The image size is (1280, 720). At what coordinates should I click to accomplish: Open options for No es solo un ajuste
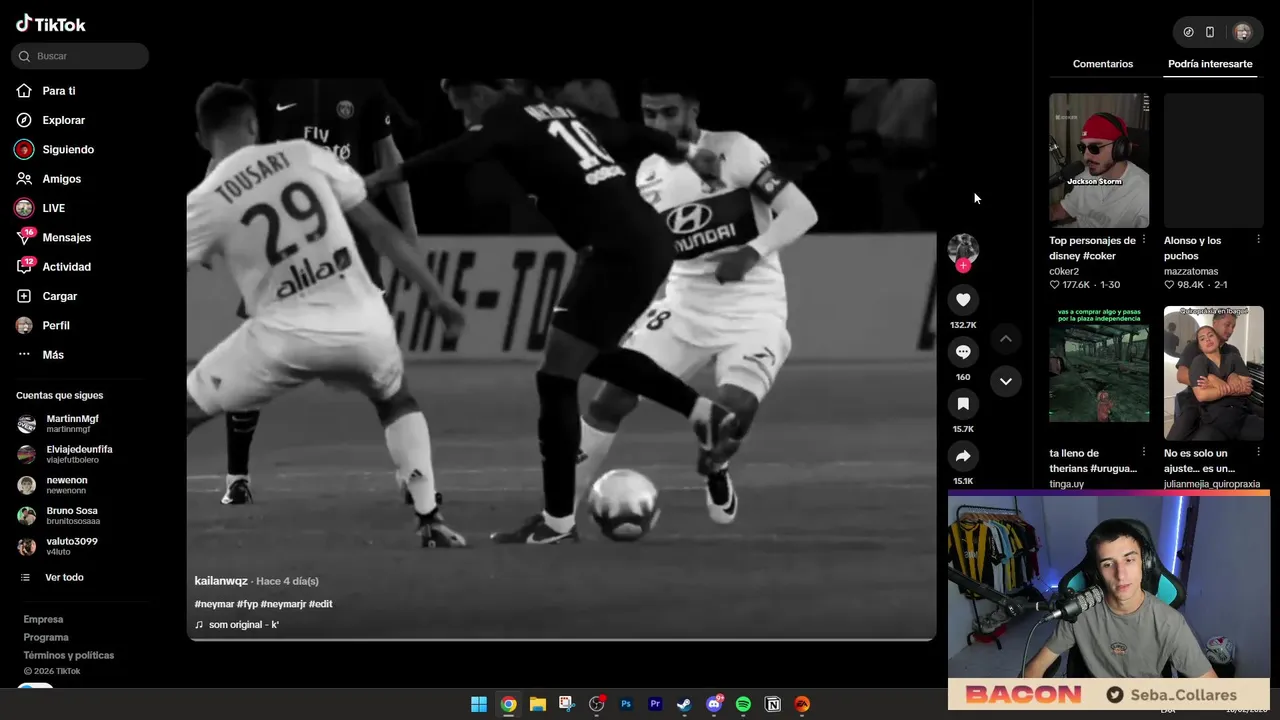1258,453
